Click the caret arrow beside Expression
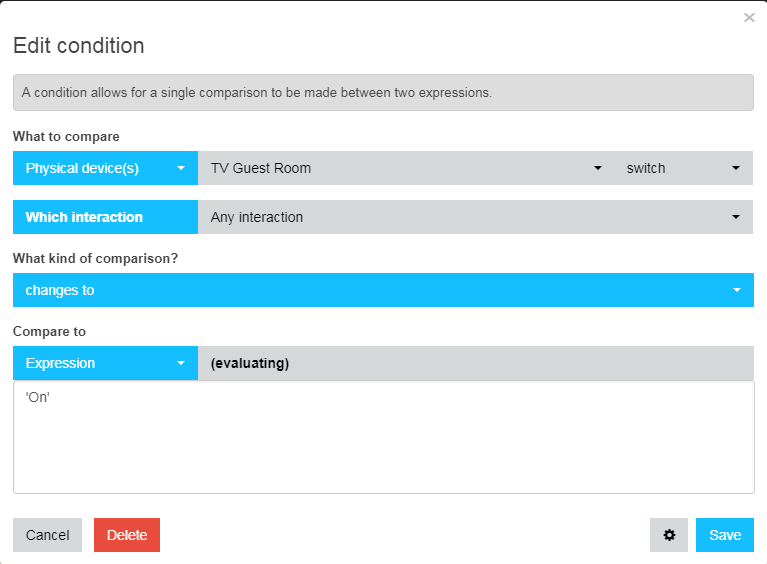The width and height of the screenshot is (767, 564). coord(180,363)
